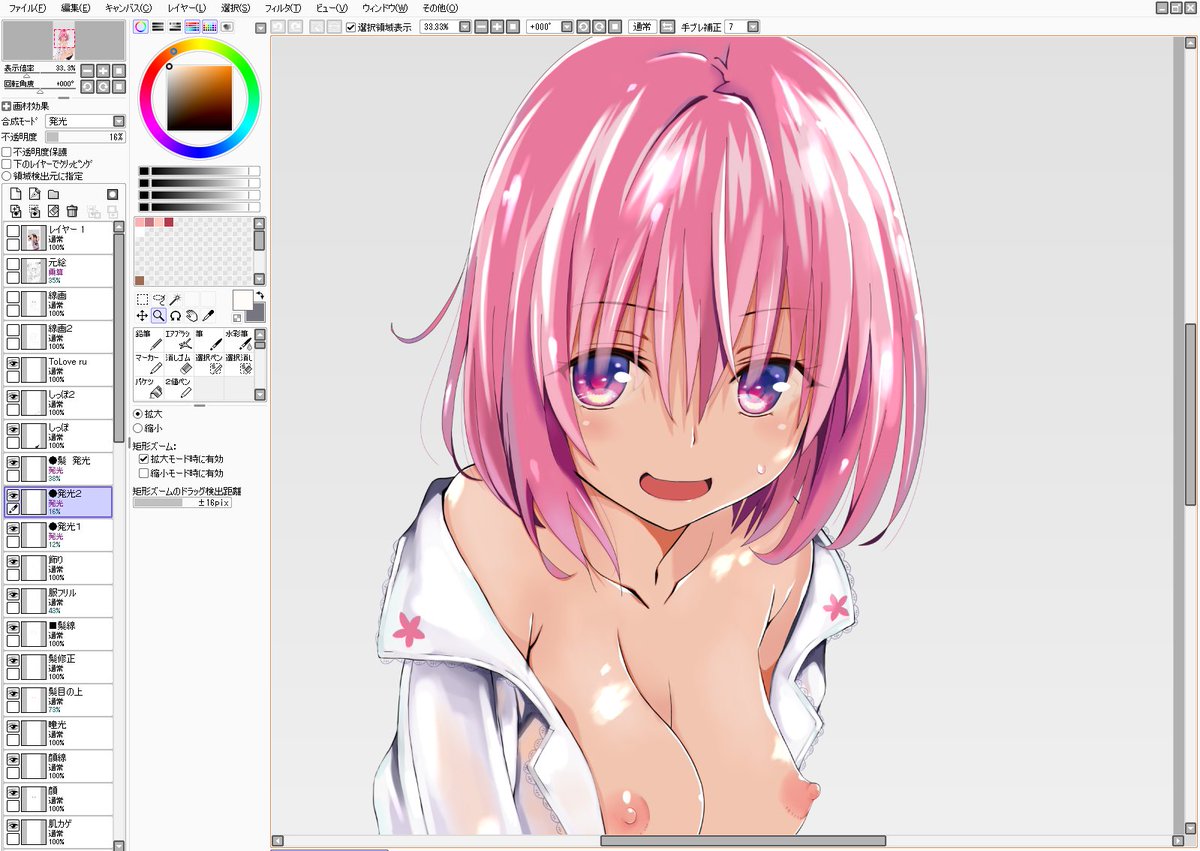Open the 合成モード blend mode dropdown

(x=119, y=121)
